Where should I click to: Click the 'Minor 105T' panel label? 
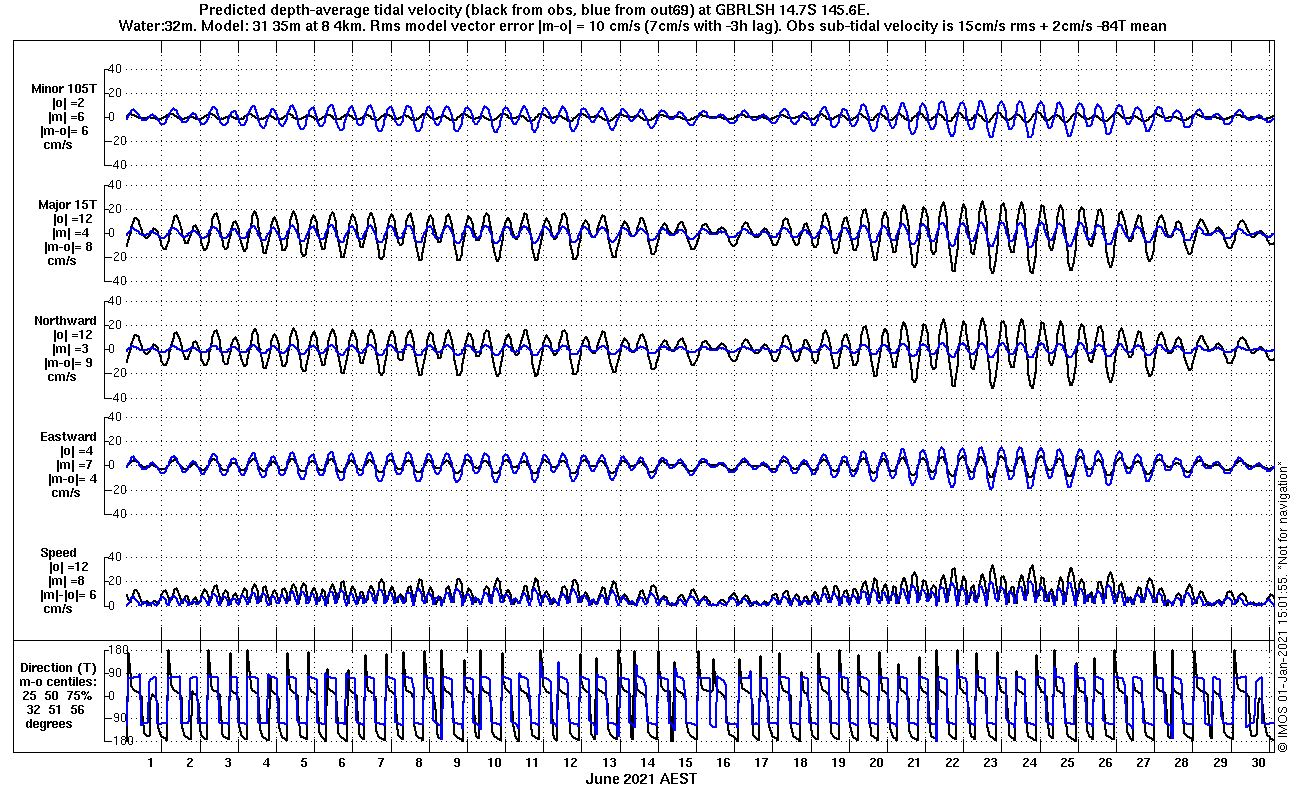[64, 88]
